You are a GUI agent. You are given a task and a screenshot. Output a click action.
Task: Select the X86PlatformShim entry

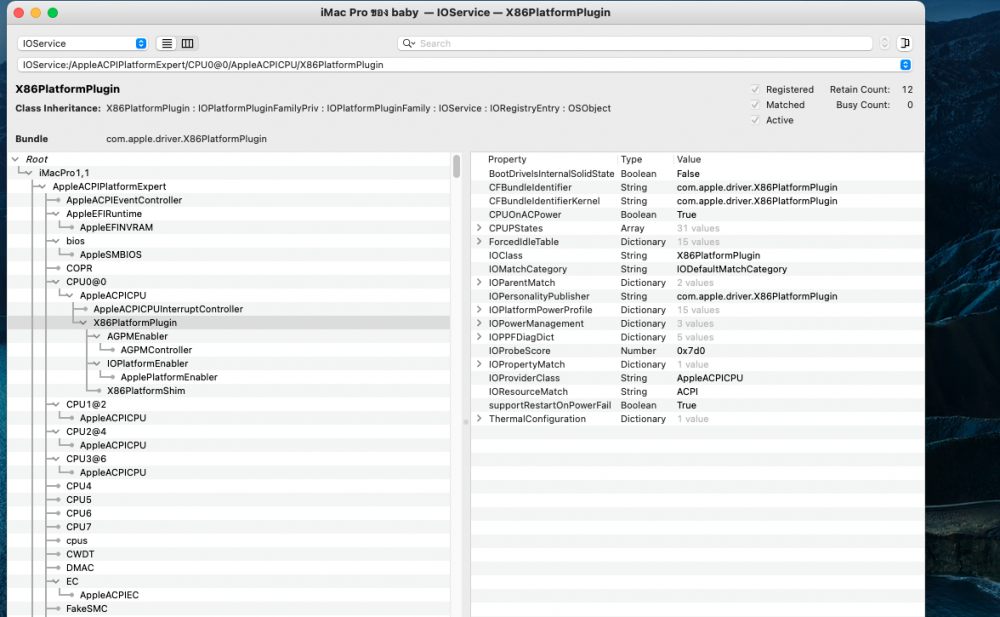point(146,390)
